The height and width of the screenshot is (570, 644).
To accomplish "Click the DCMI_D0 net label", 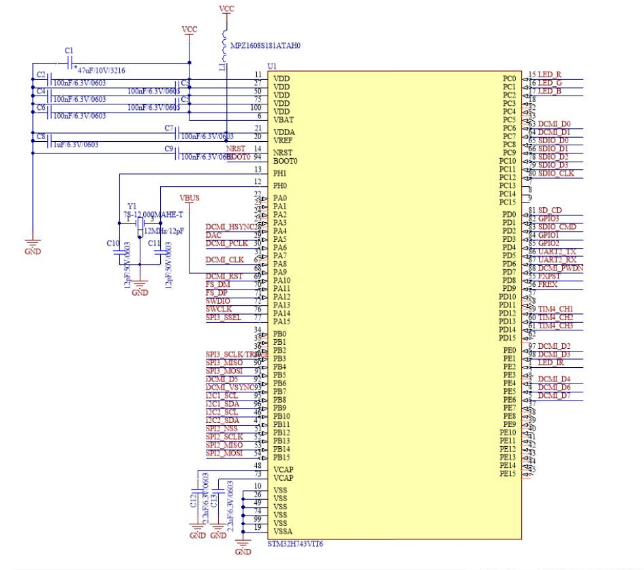I will pyautogui.click(x=554, y=124).
